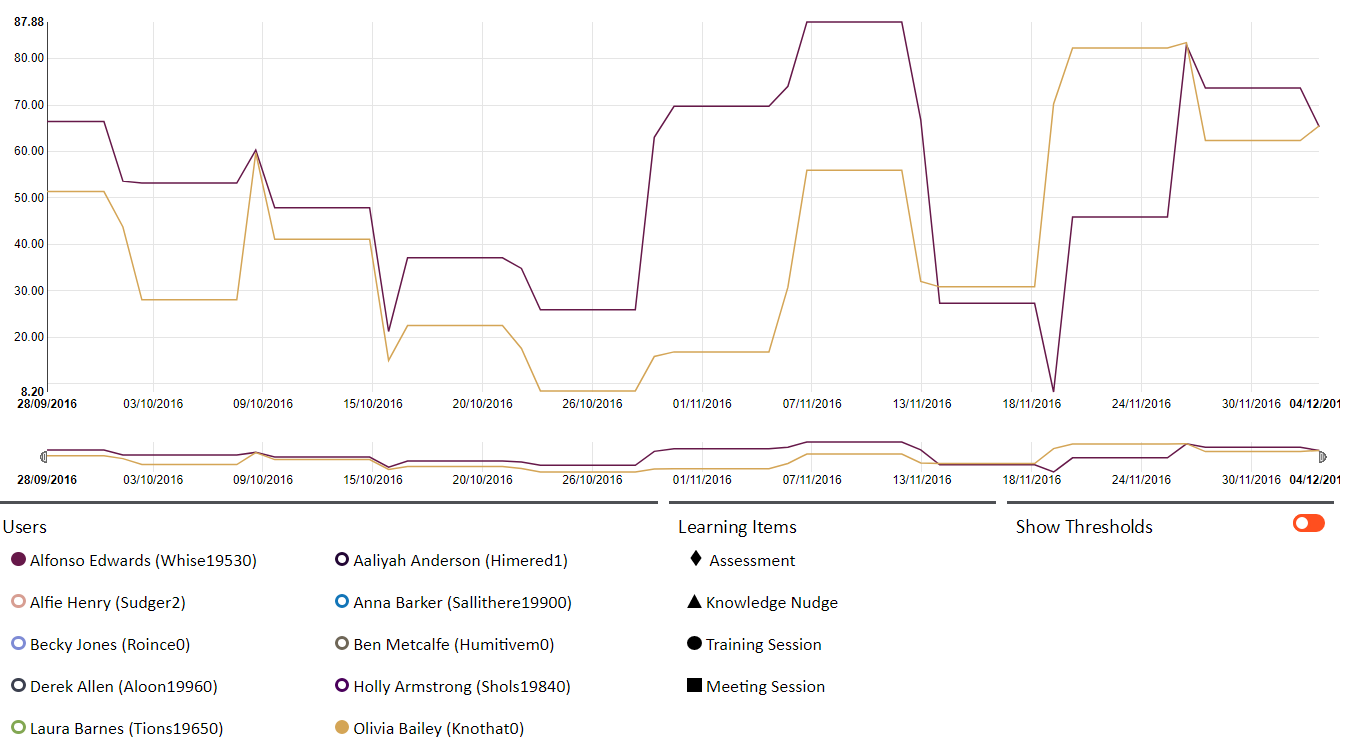Click the Knowledge Nudge triangle icon
This screenshot has width=1357, height=750.
pyautogui.click(x=694, y=602)
